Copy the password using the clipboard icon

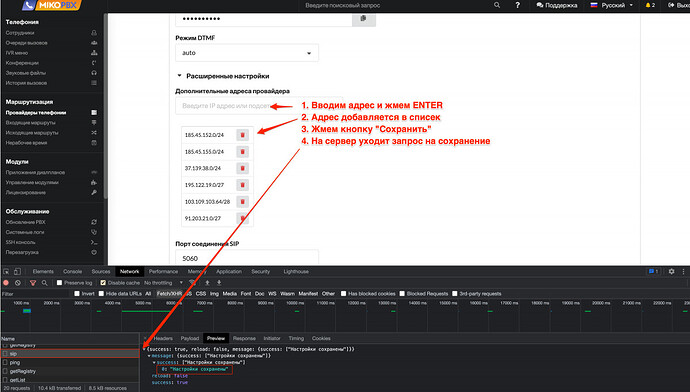pos(363,19)
